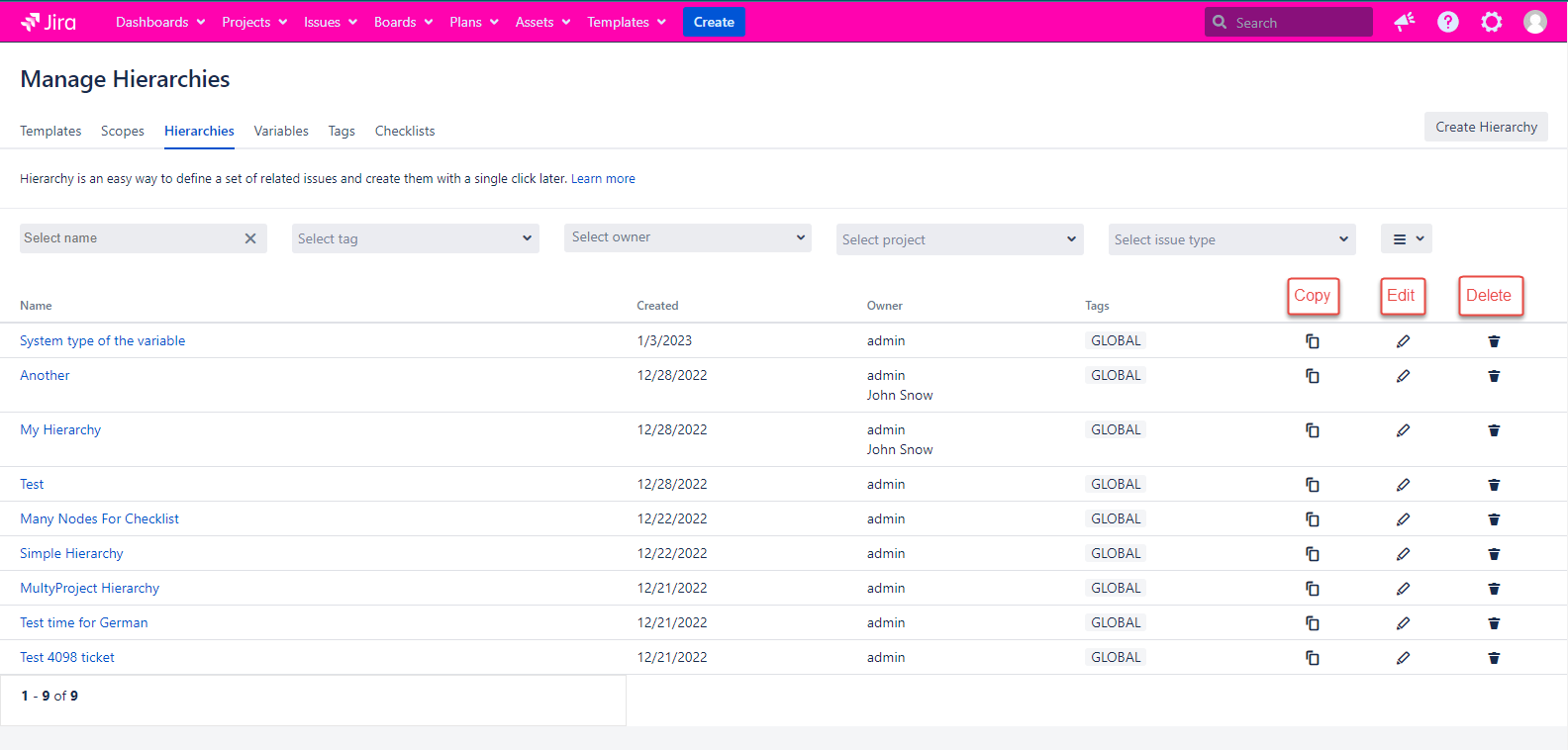Image resolution: width=1568 pixels, height=750 pixels.
Task: Focus the Jira search field
Action: click(1297, 22)
